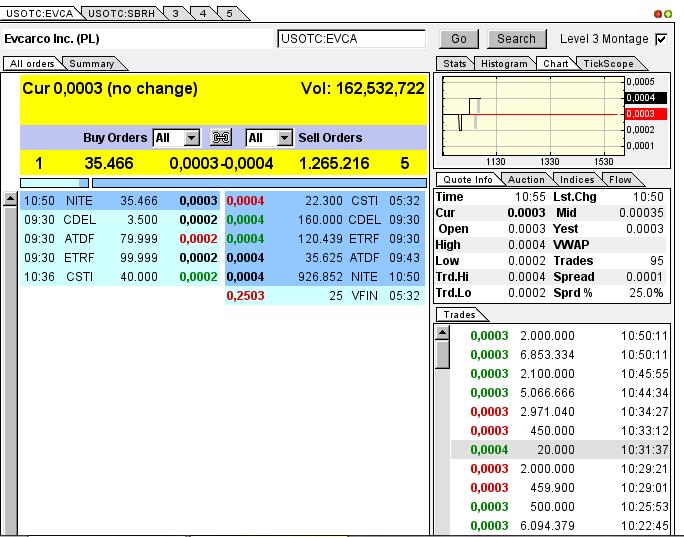Click the Mid value 0.00035

click(641, 213)
